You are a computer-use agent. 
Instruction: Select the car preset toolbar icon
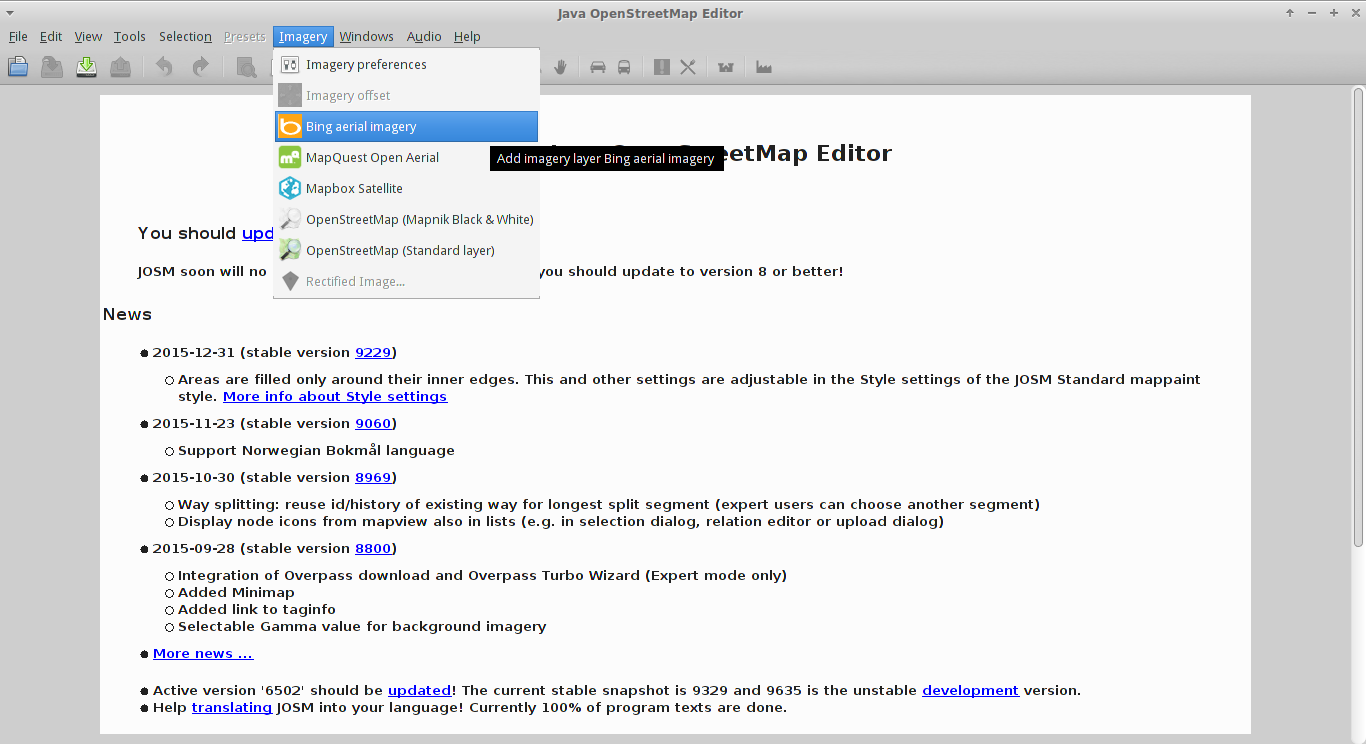598,67
